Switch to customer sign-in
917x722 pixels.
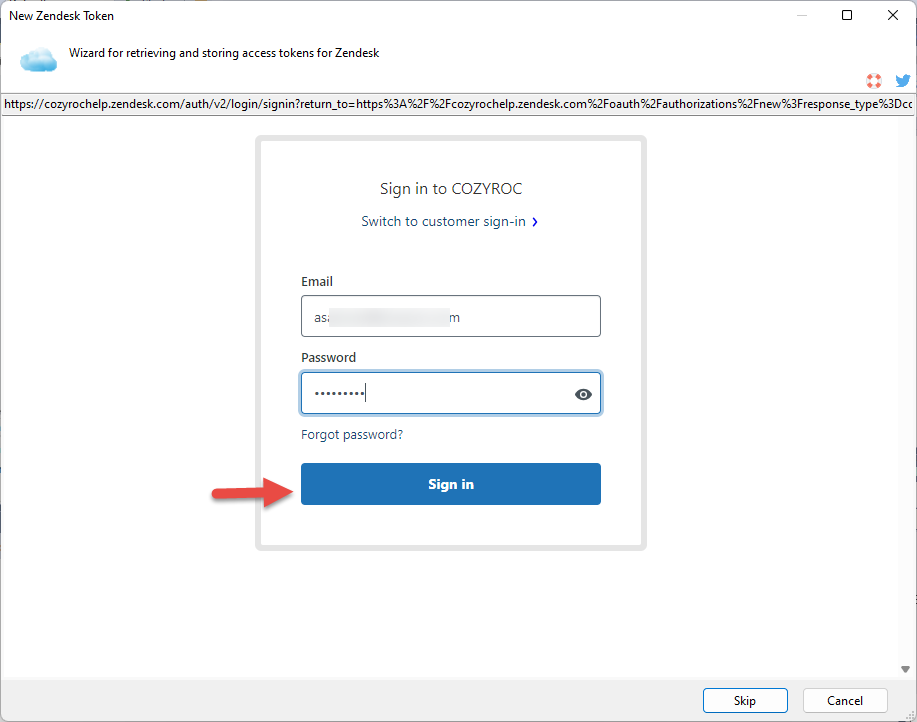pyautogui.click(x=443, y=222)
